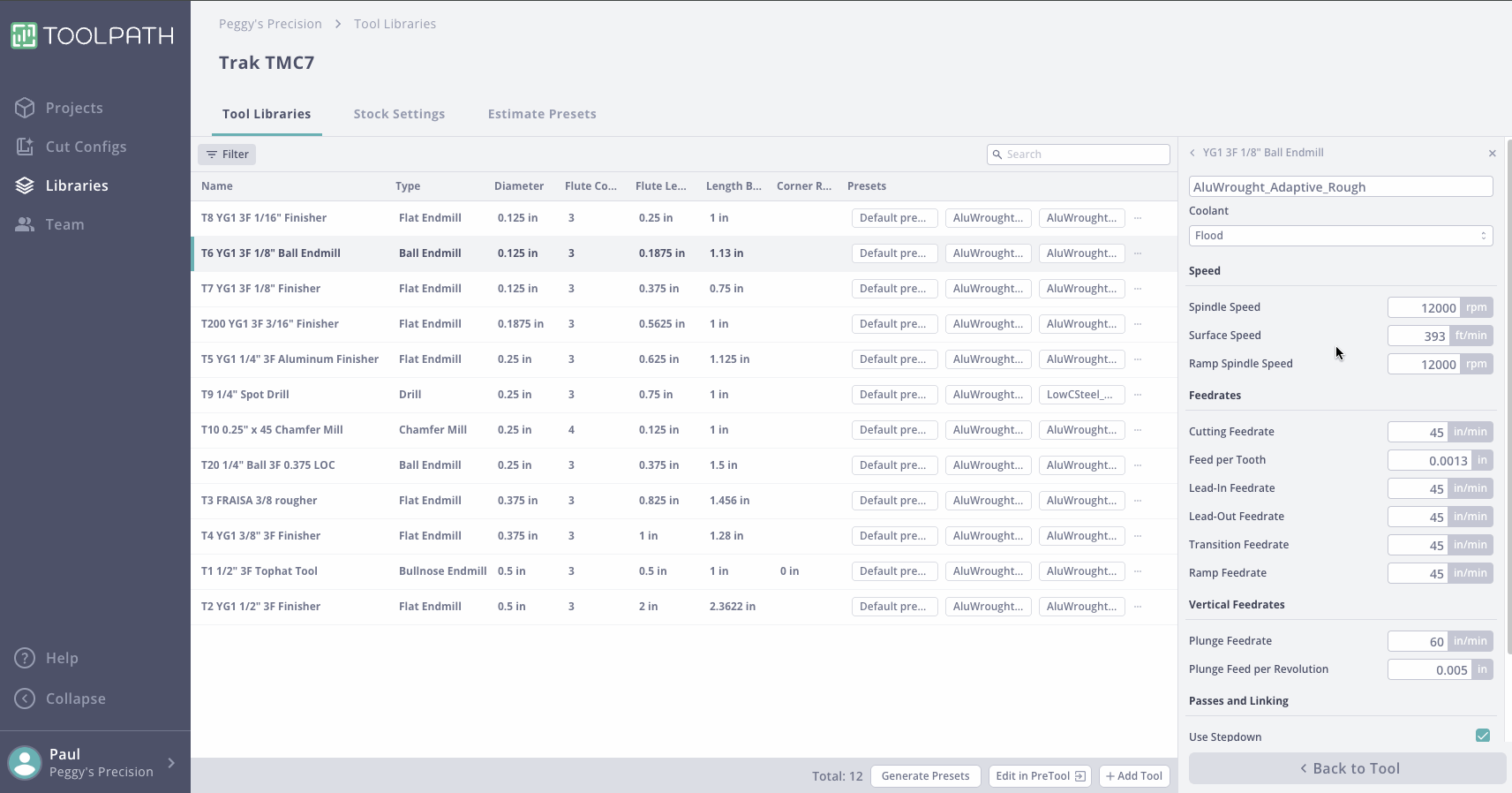Open more options for T20 Ball row

tap(1138, 465)
